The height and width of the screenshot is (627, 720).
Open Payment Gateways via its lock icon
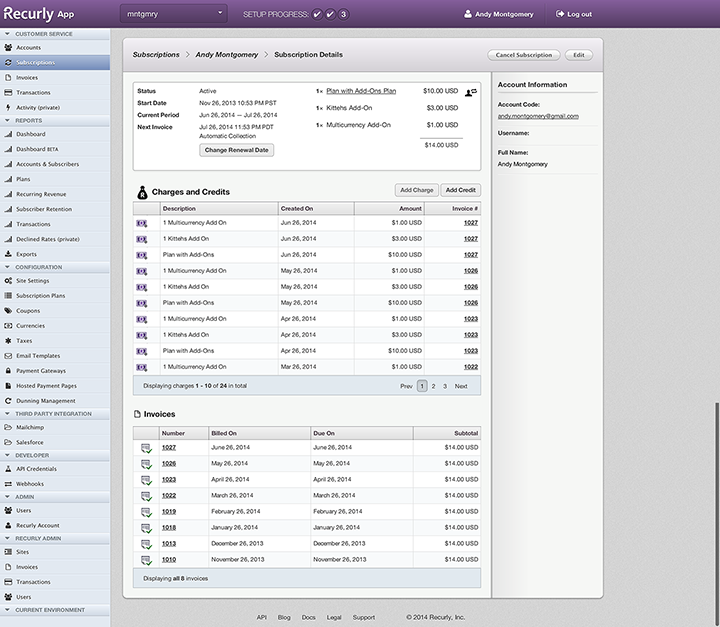(8, 370)
